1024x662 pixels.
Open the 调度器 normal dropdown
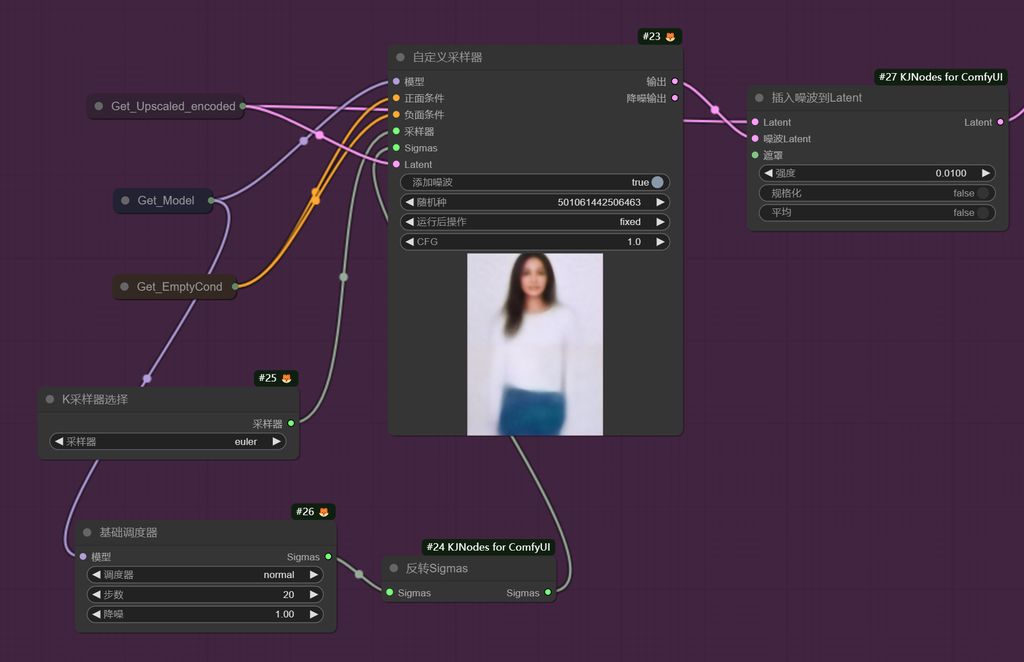[x=203, y=575]
